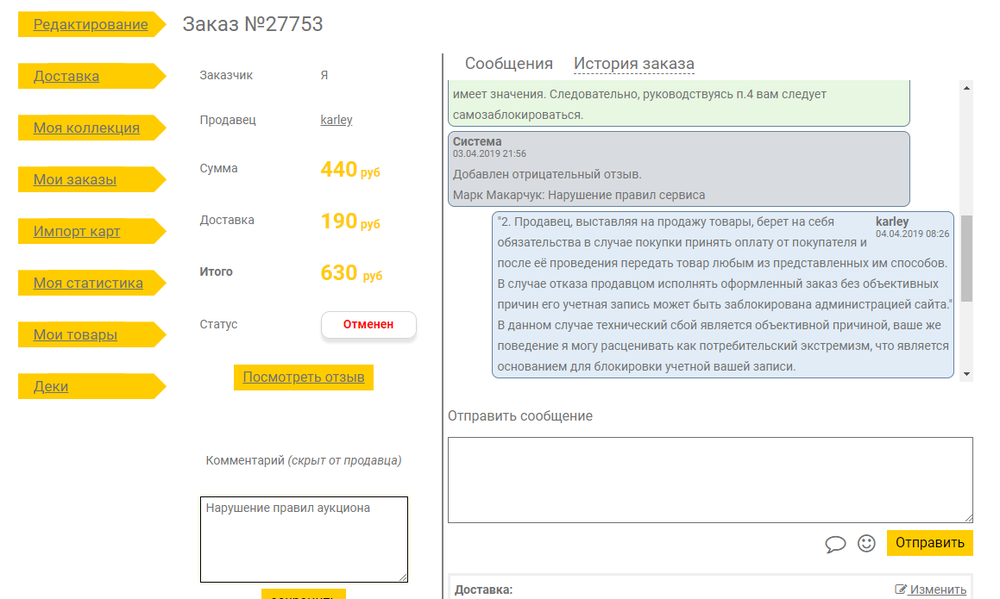Click the edit pencil icon beside Изменить
This screenshot has height=599, width=1000.
click(901, 590)
